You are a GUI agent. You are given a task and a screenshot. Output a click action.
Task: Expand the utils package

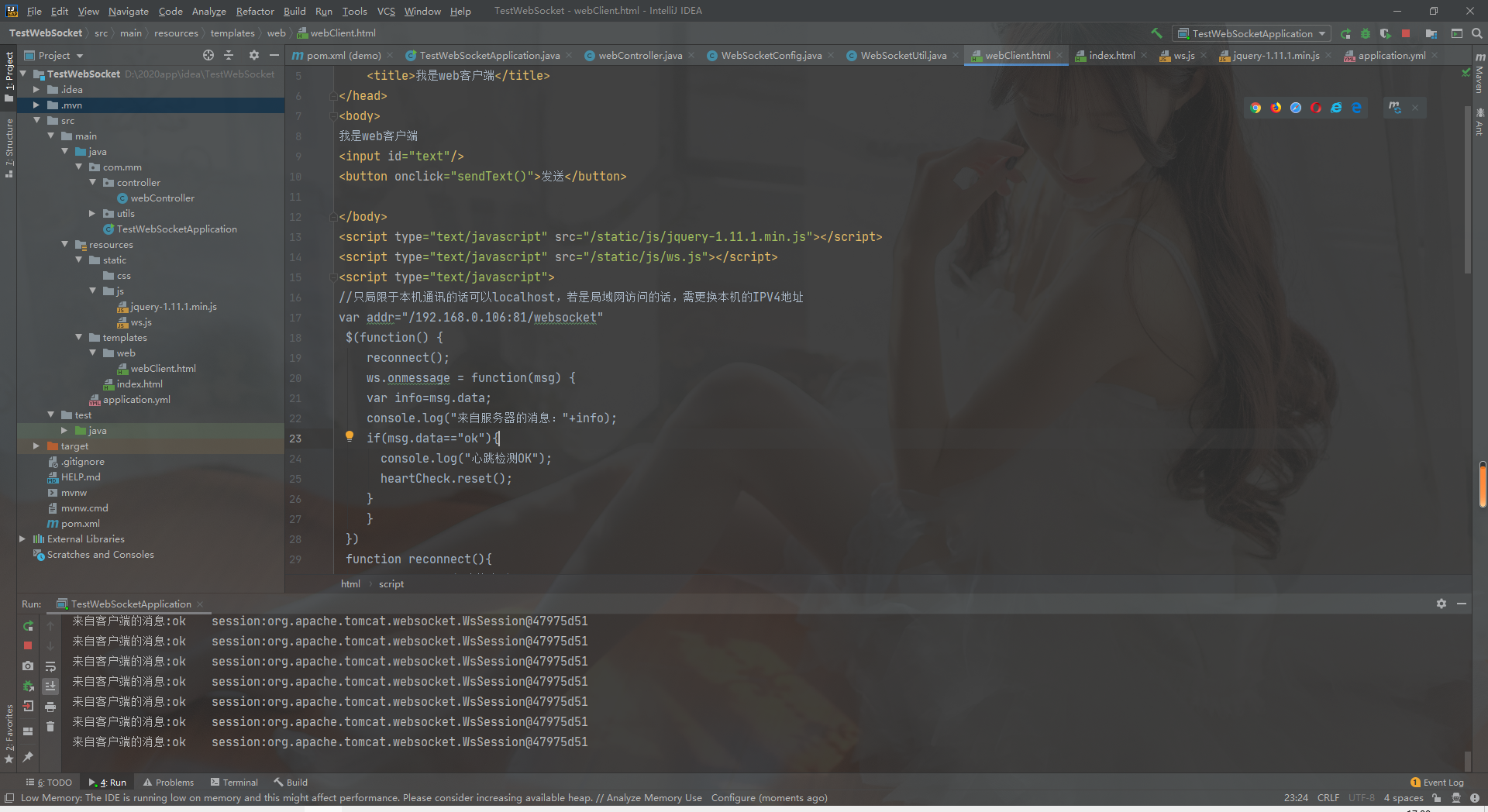coord(92,214)
